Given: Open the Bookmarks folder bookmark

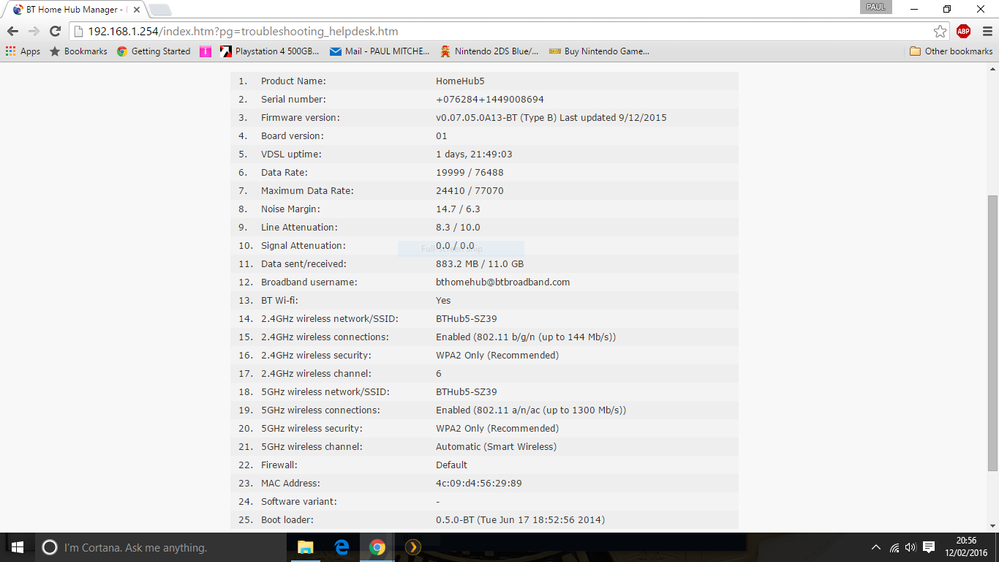Looking at the screenshot, I should point(78,51).
